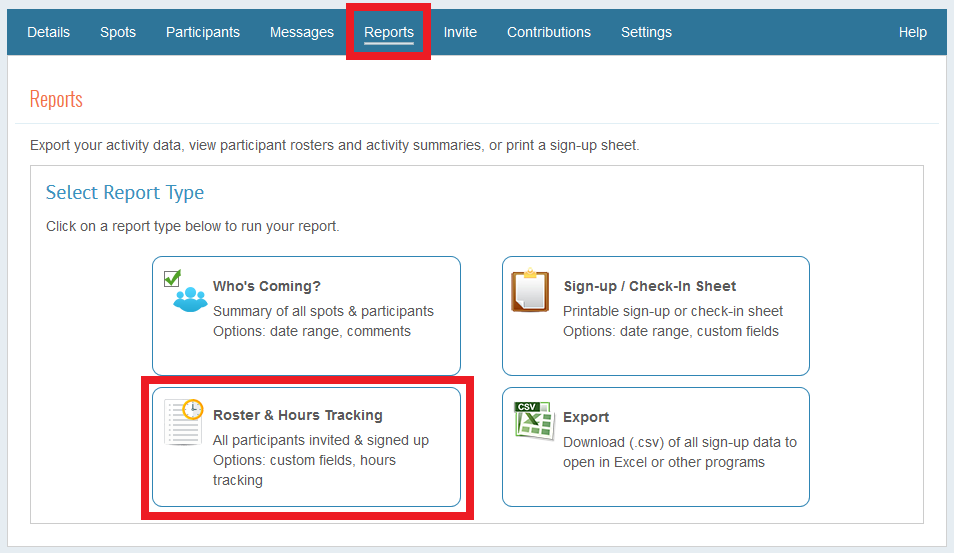
Task: Click the clipboard Sign-up Sheet icon
Action: pyautogui.click(x=530, y=292)
